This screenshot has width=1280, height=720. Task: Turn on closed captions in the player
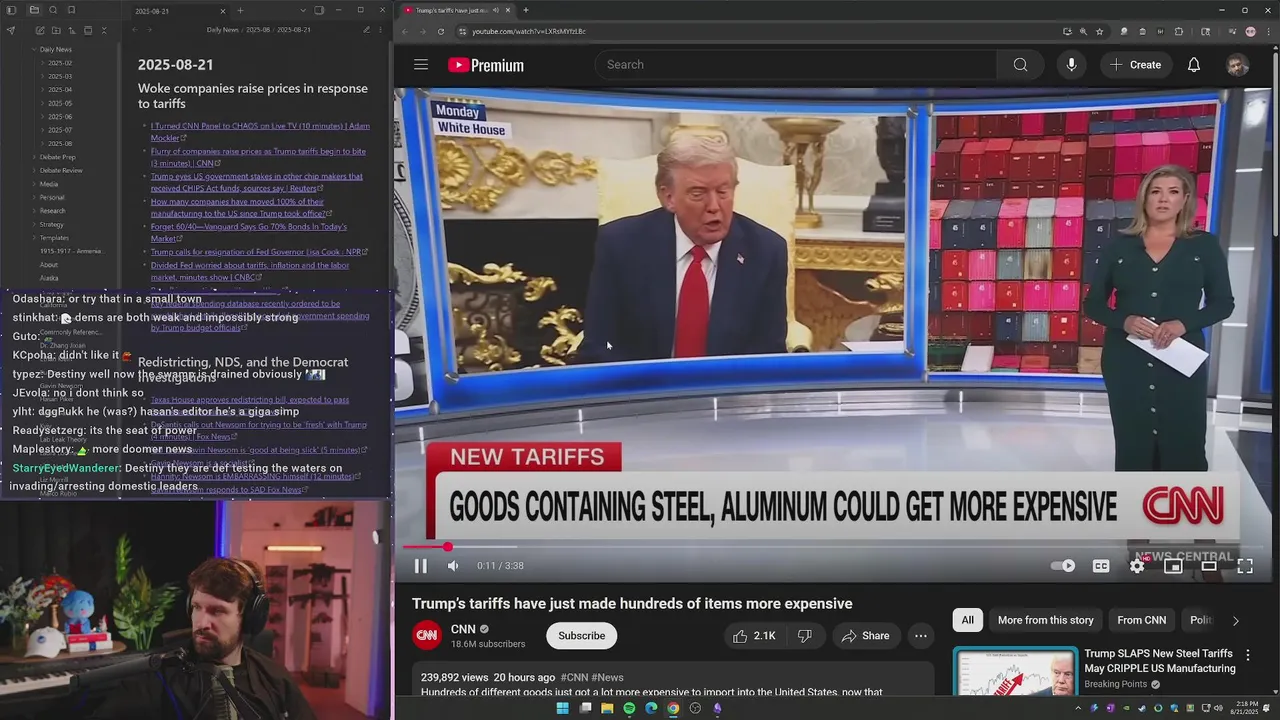tap(1101, 566)
